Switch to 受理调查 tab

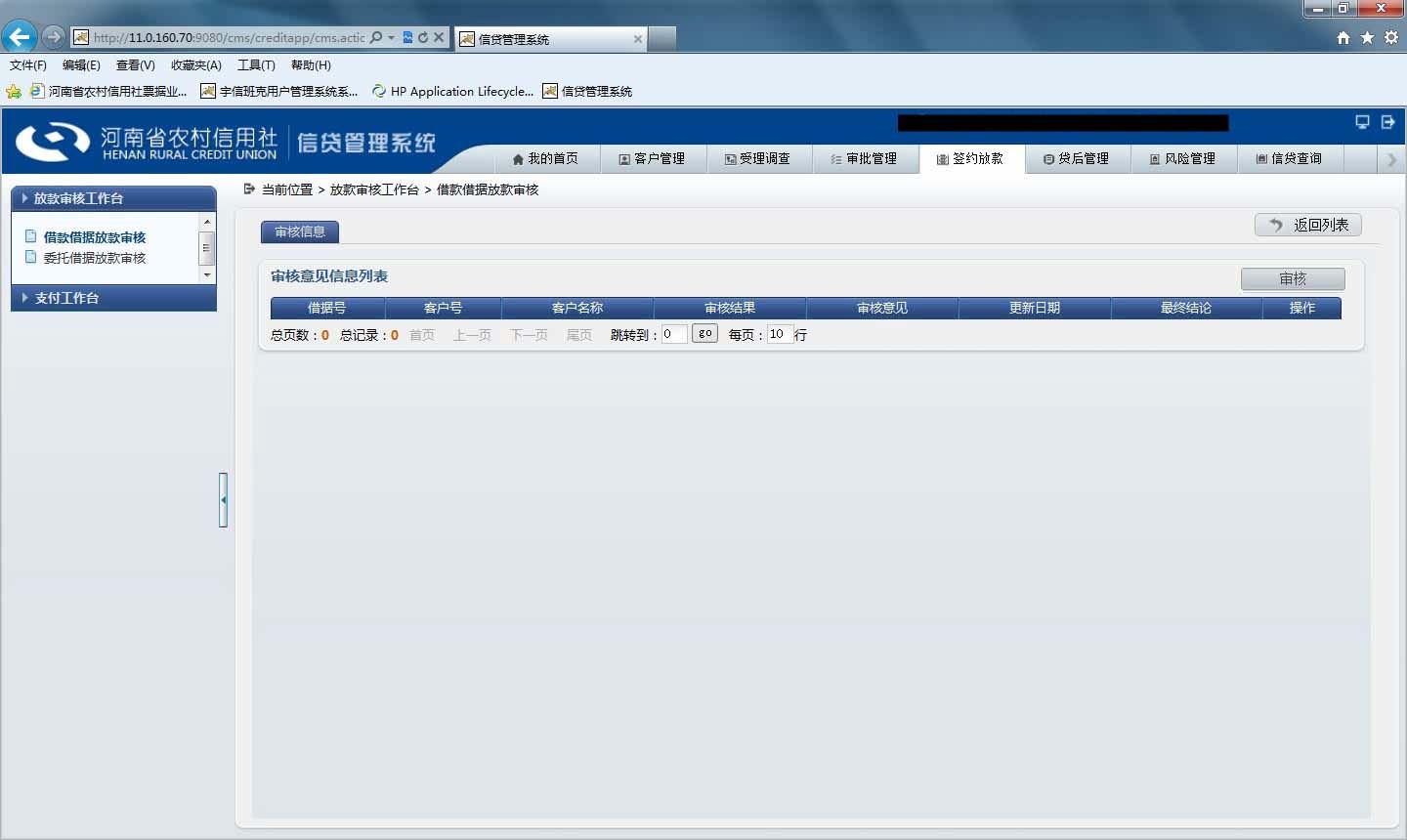(x=758, y=158)
